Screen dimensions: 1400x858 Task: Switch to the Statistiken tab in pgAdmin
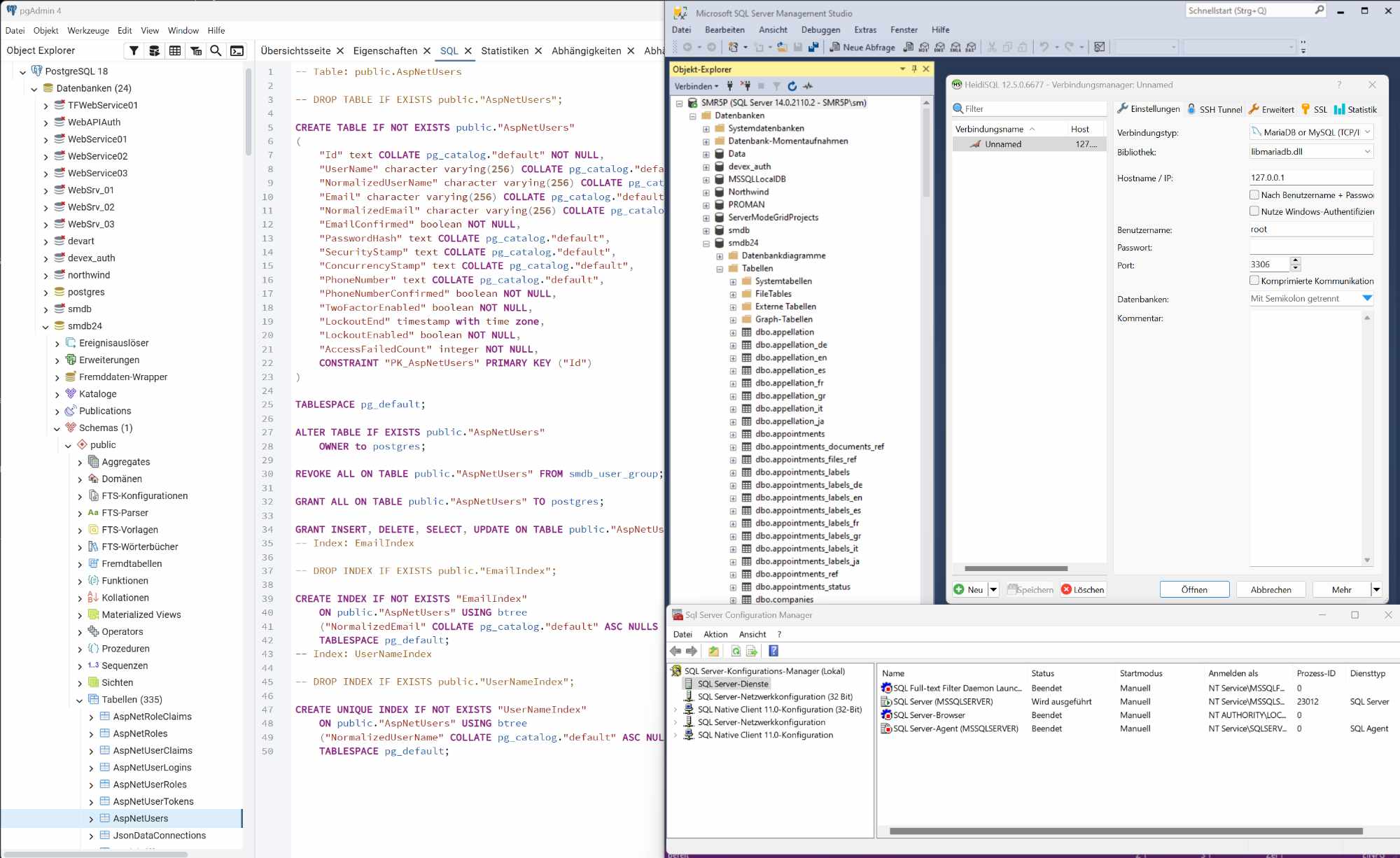coord(505,50)
